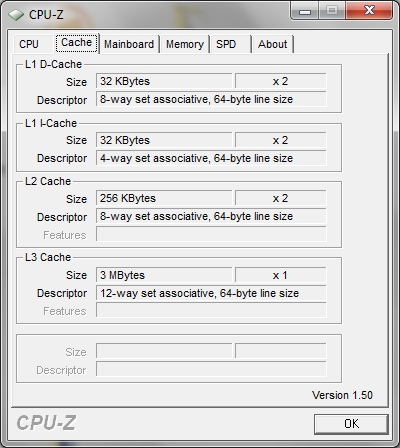400x448 pixels.
Task: Click the CPU-Z window title text
Action: (x=46, y=15)
